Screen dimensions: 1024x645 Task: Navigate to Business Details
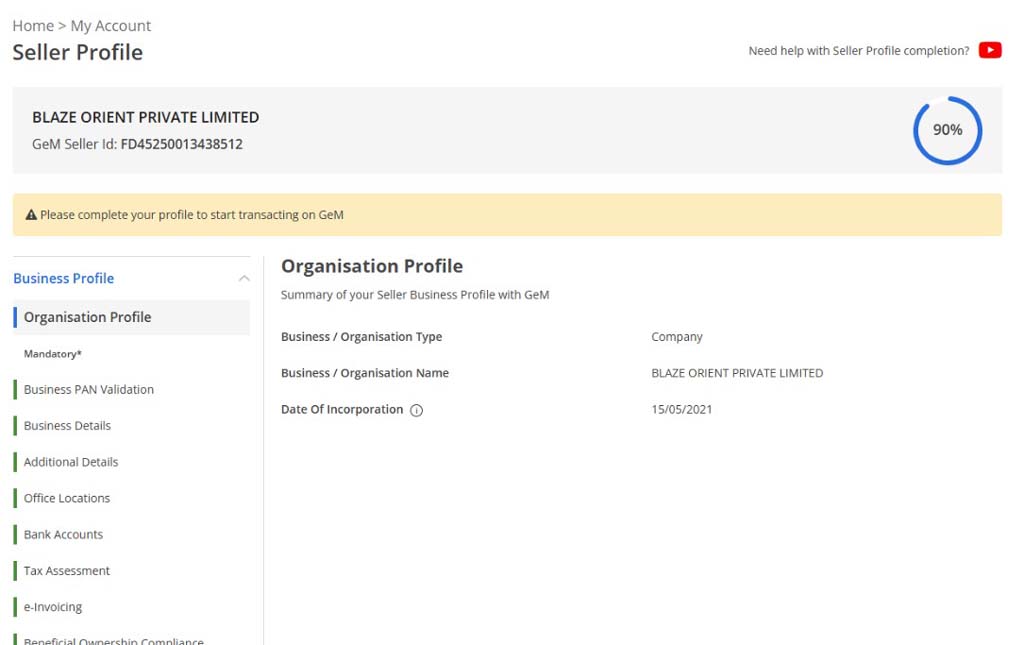click(x=67, y=426)
